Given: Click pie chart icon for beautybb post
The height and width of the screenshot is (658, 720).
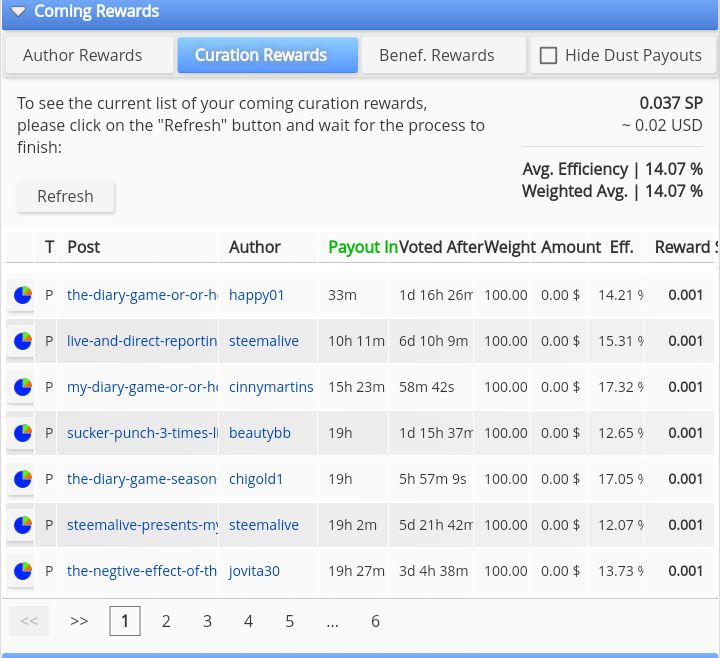Looking at the screenshot, I should (22, 433).
